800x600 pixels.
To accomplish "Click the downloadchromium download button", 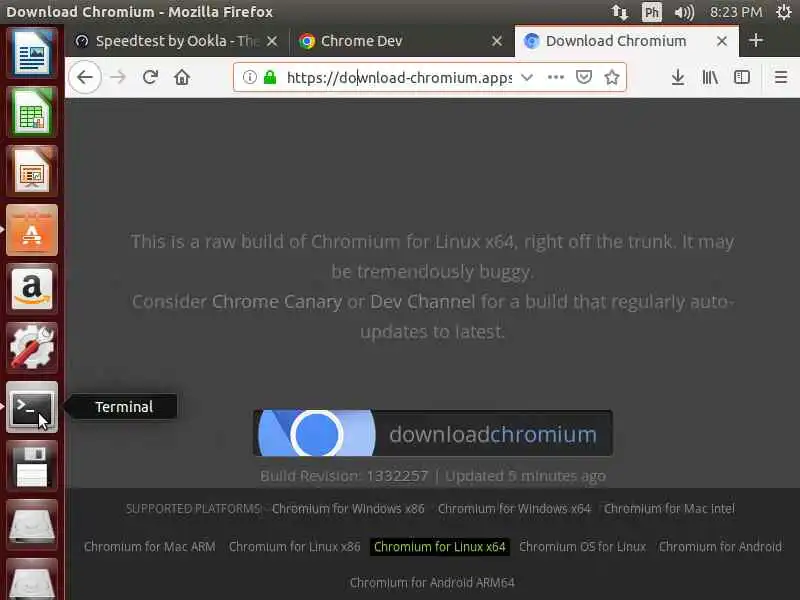I will tap(433, 433).
